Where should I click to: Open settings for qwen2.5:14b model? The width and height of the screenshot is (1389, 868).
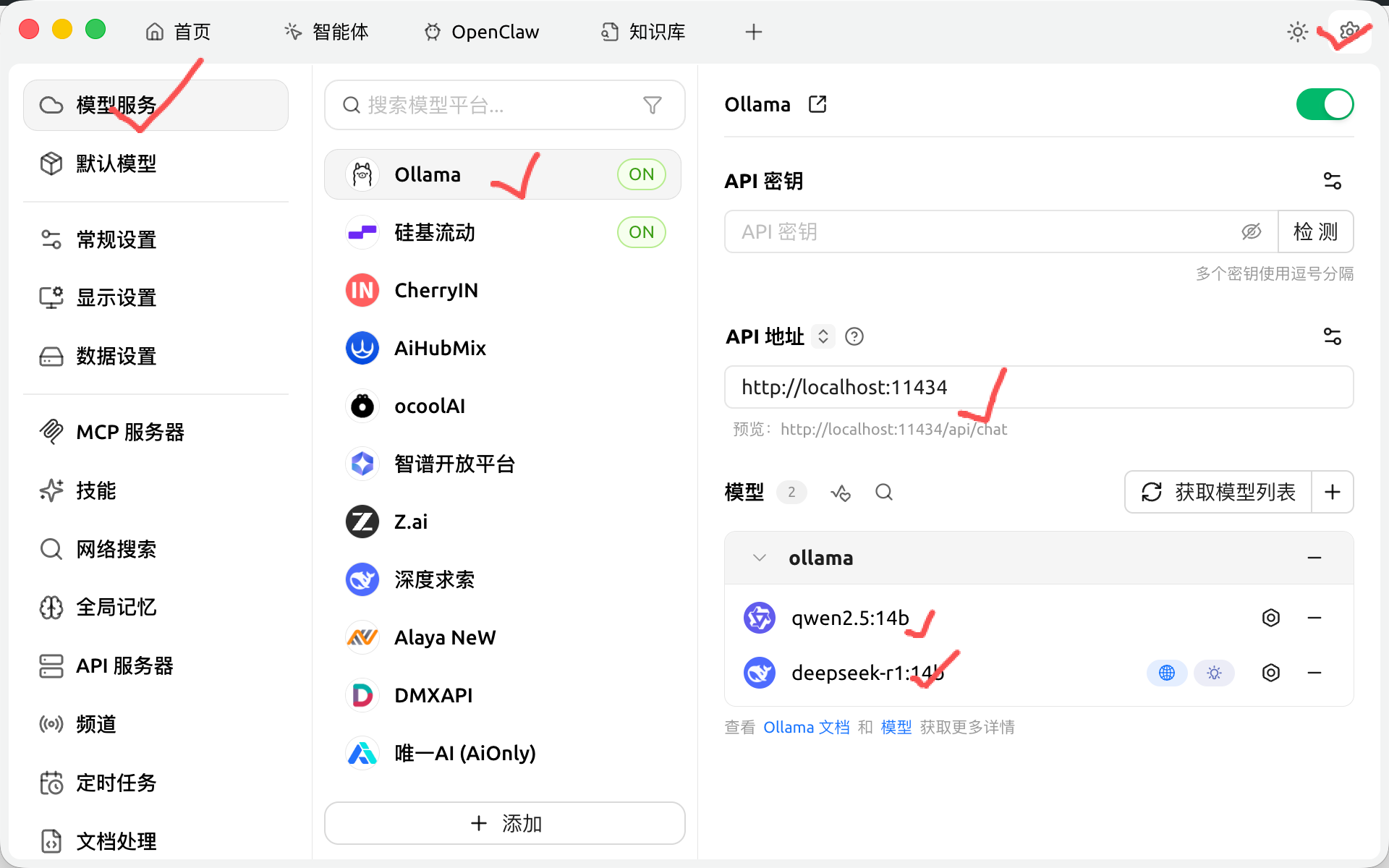pyautogui.click(x=1271, y=618)
